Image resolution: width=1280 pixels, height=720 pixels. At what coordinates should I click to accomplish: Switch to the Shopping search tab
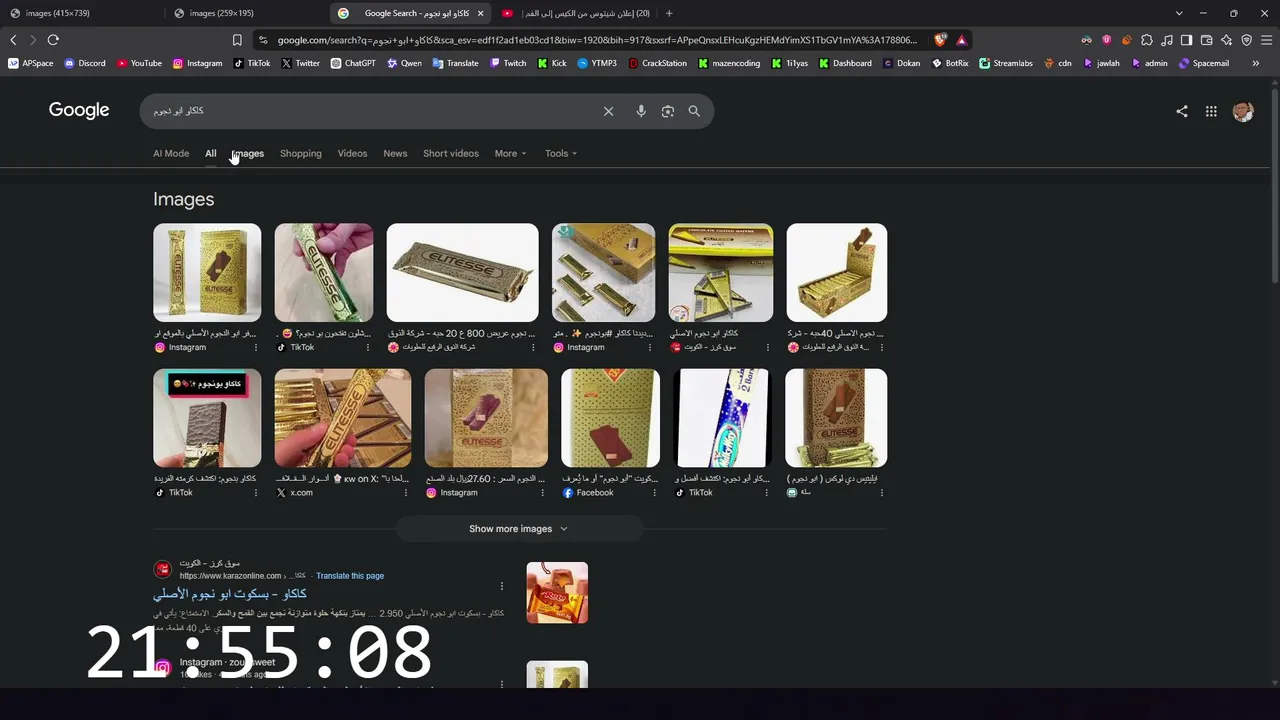[301, 153]
